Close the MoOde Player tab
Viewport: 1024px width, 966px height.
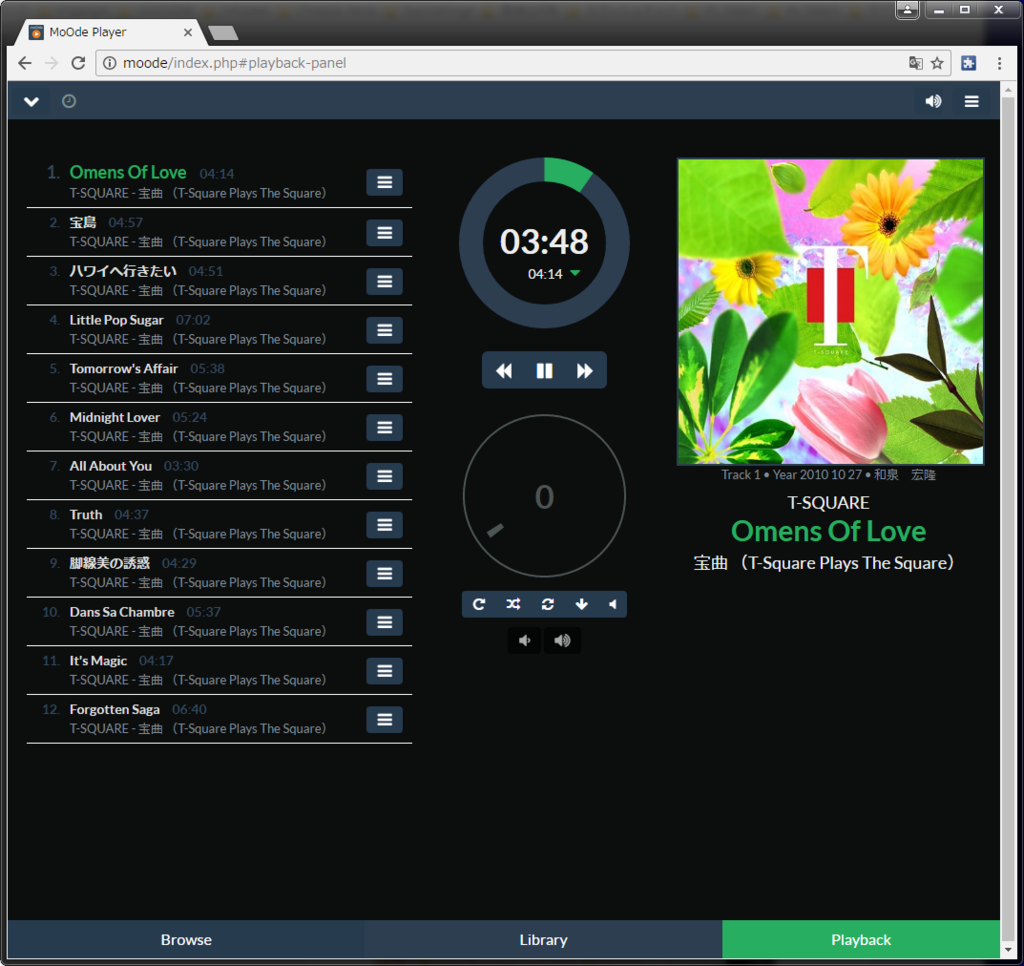[x=187, y=32]
